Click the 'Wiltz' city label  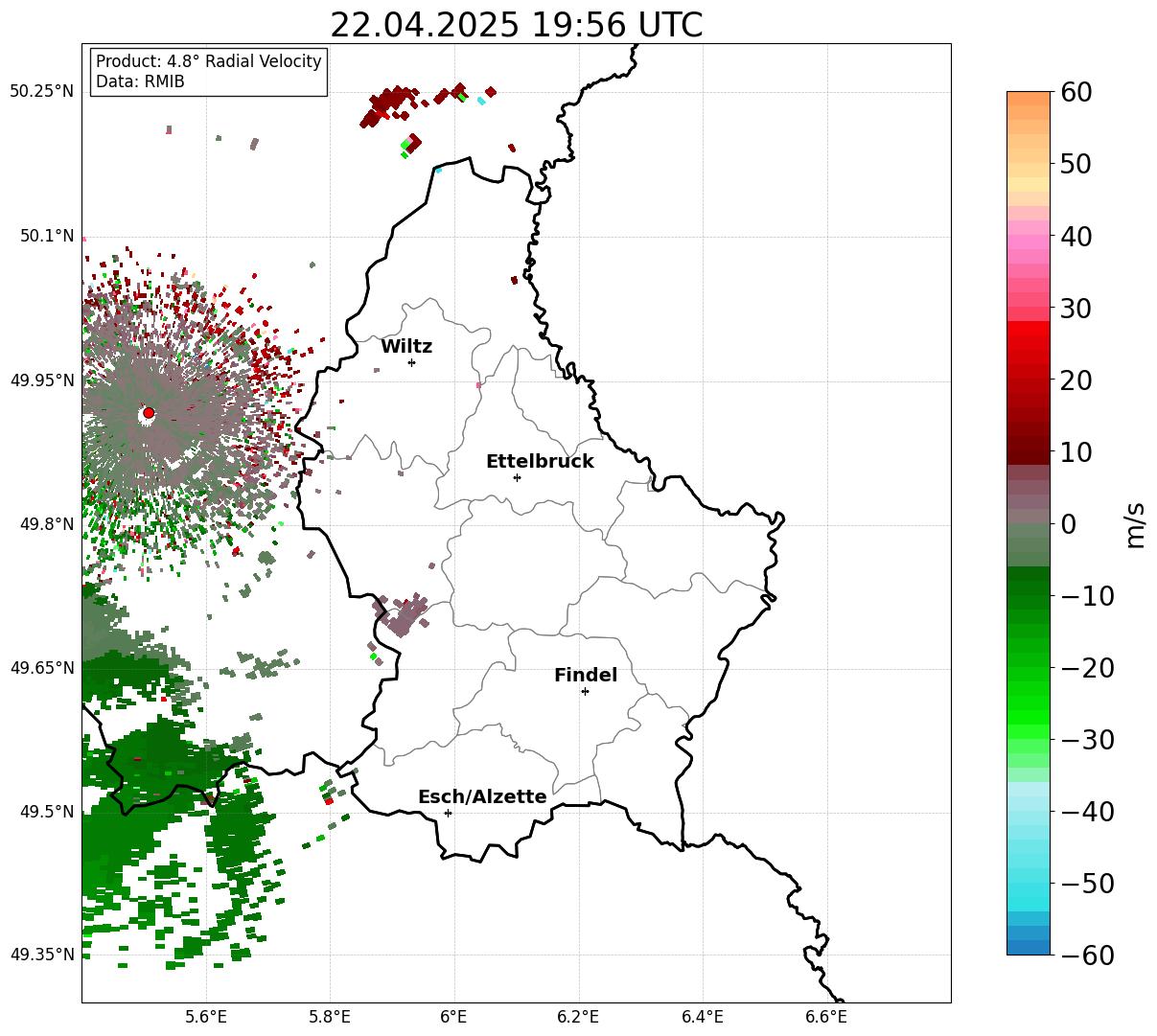point(406,347)
